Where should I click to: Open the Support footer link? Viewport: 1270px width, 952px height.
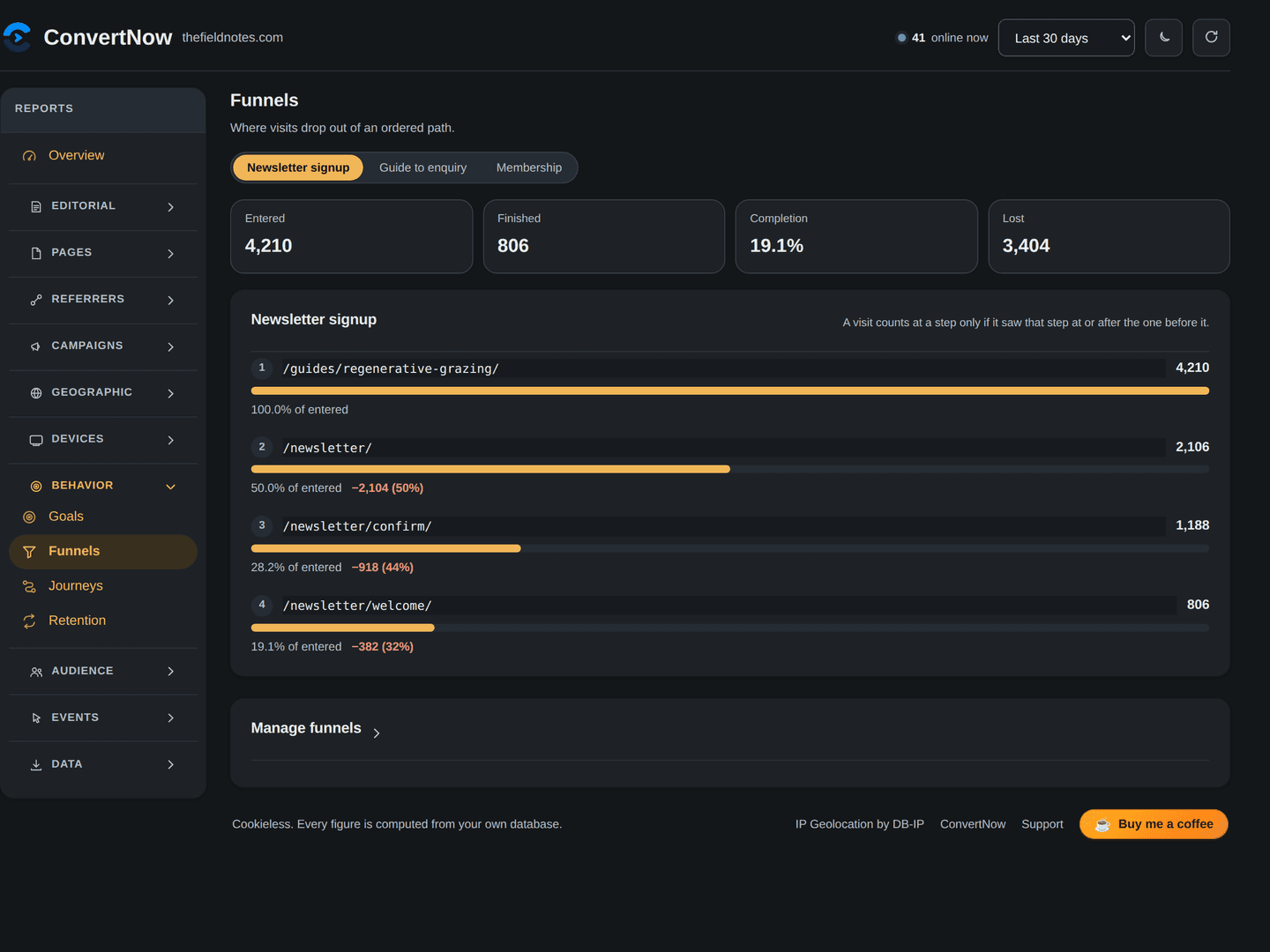[1042, 824]
